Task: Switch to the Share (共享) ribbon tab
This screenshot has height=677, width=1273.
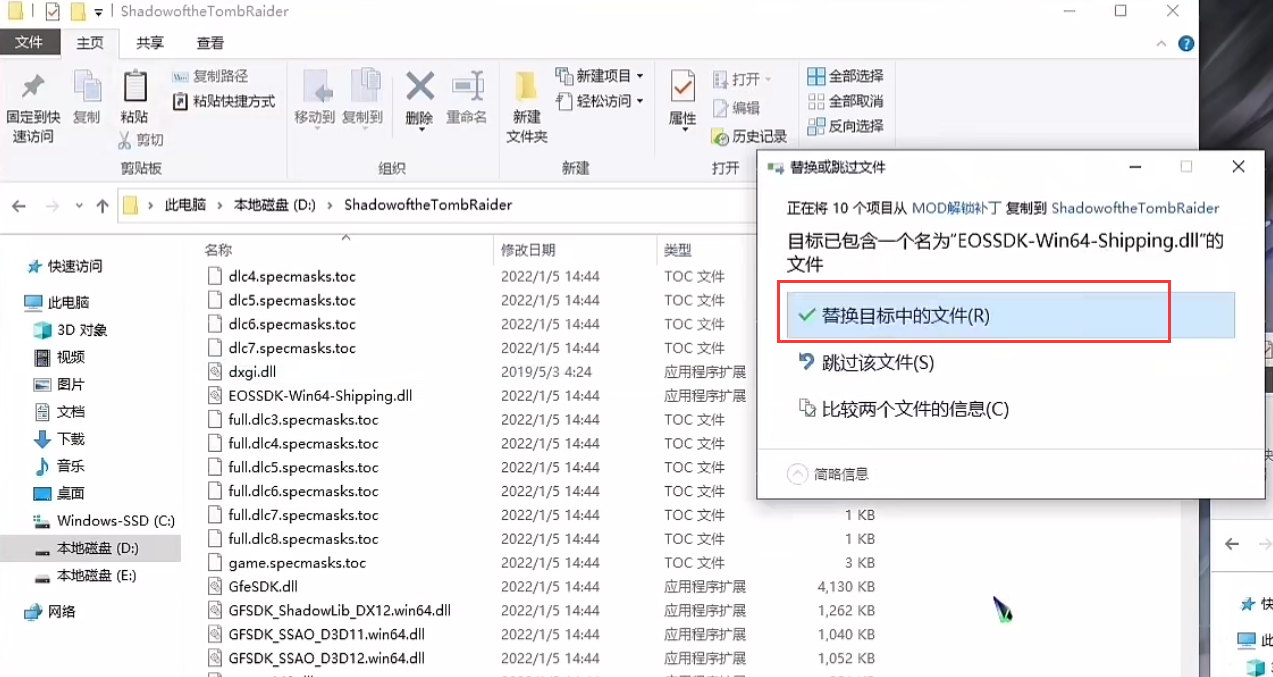Action: coord(151,43)
